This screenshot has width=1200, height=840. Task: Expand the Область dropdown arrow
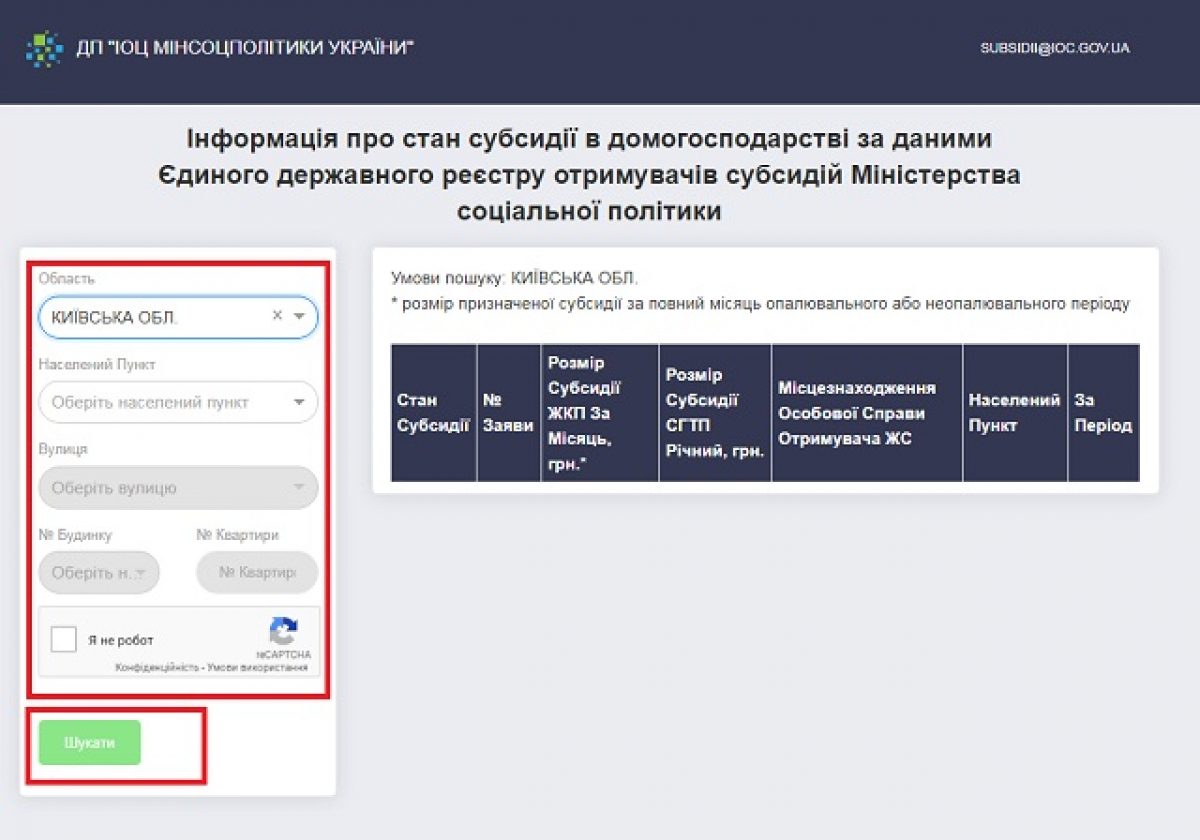(299, 316)
